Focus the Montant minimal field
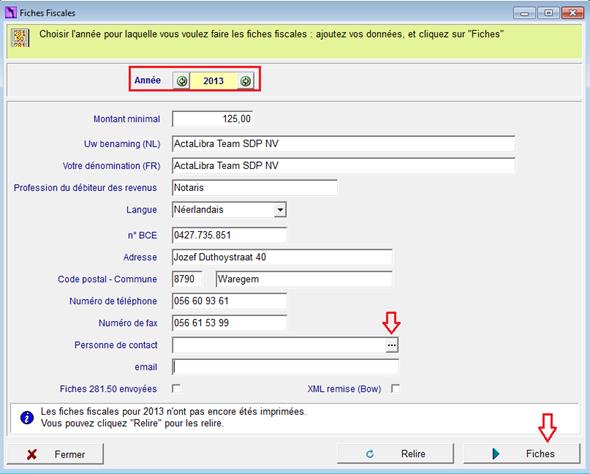The height and width of the screenshot is (474, 590). [x=212, y=119]
